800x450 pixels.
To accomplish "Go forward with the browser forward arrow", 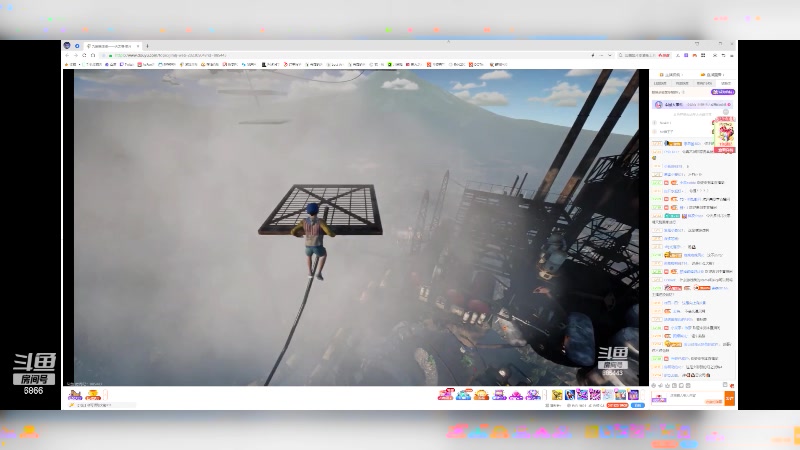I will (x=75, y=55).
